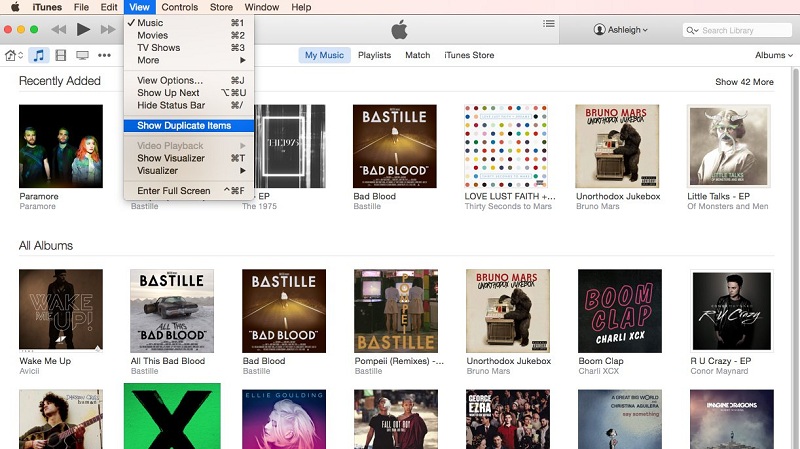Click the Avicii artist name
This screenshot has height=449, width=800.
coord(29,371)
